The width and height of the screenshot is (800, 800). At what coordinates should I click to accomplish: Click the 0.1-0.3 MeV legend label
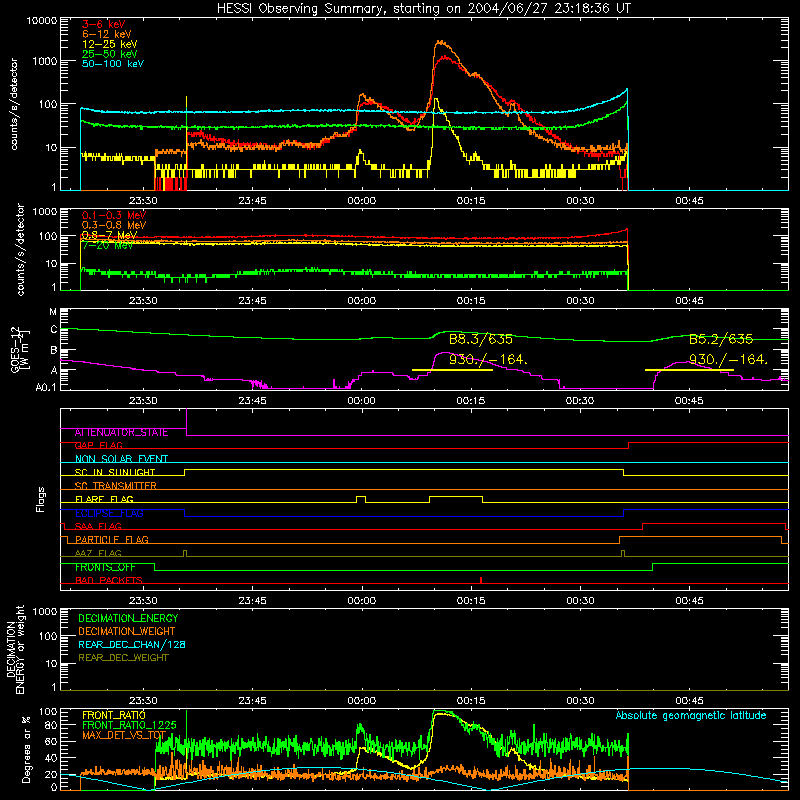tap(114, 215)
